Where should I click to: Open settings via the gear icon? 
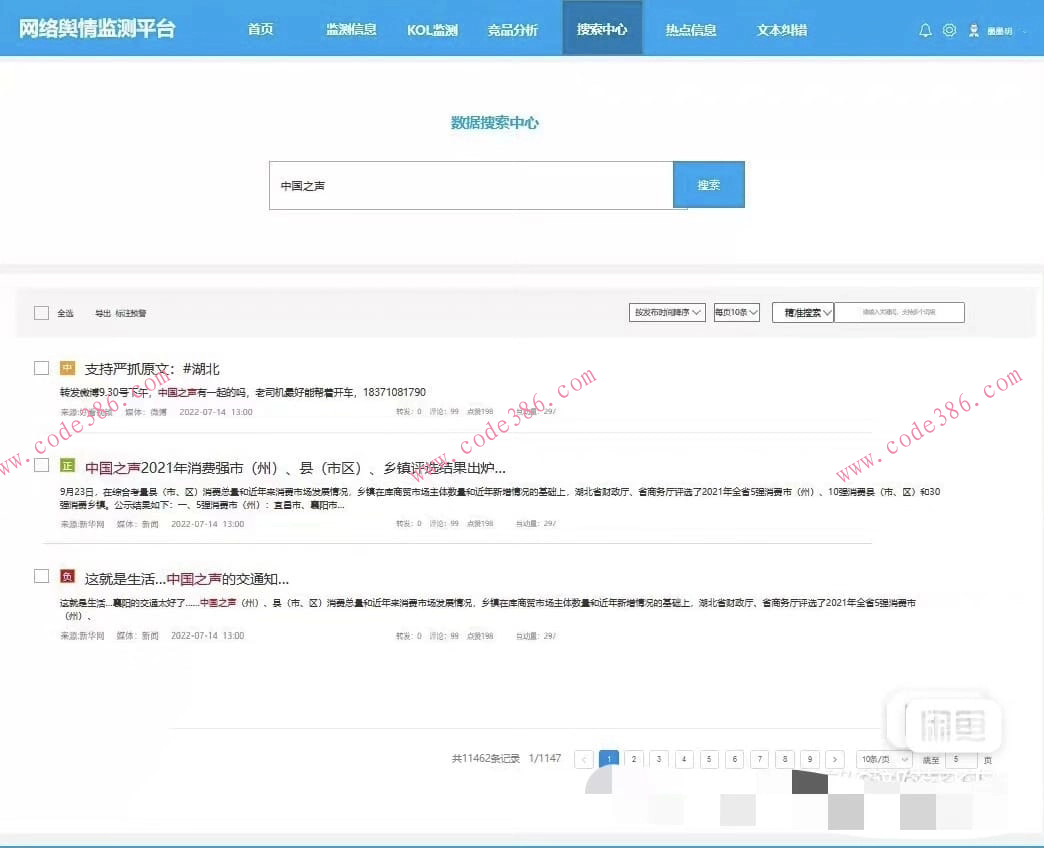click(949, 30)
